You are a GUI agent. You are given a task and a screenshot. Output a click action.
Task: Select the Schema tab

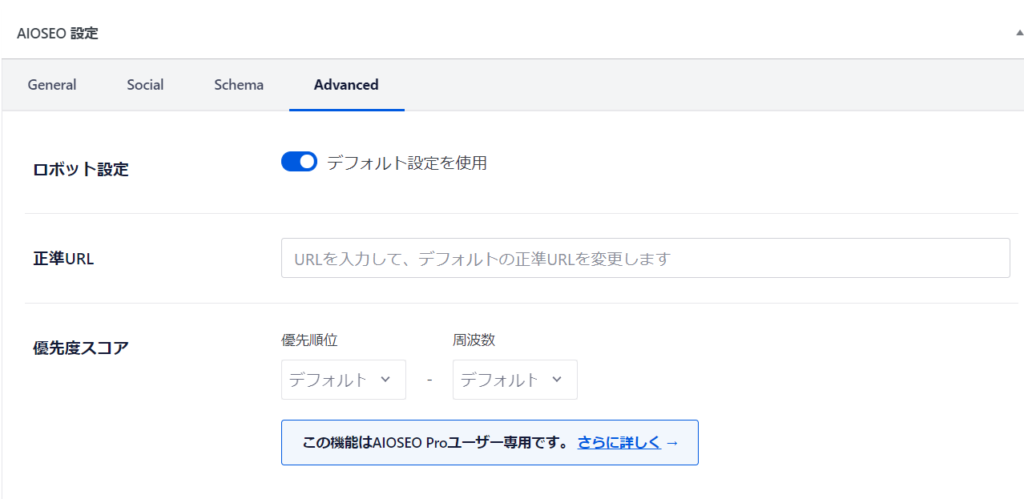(239, 85)
